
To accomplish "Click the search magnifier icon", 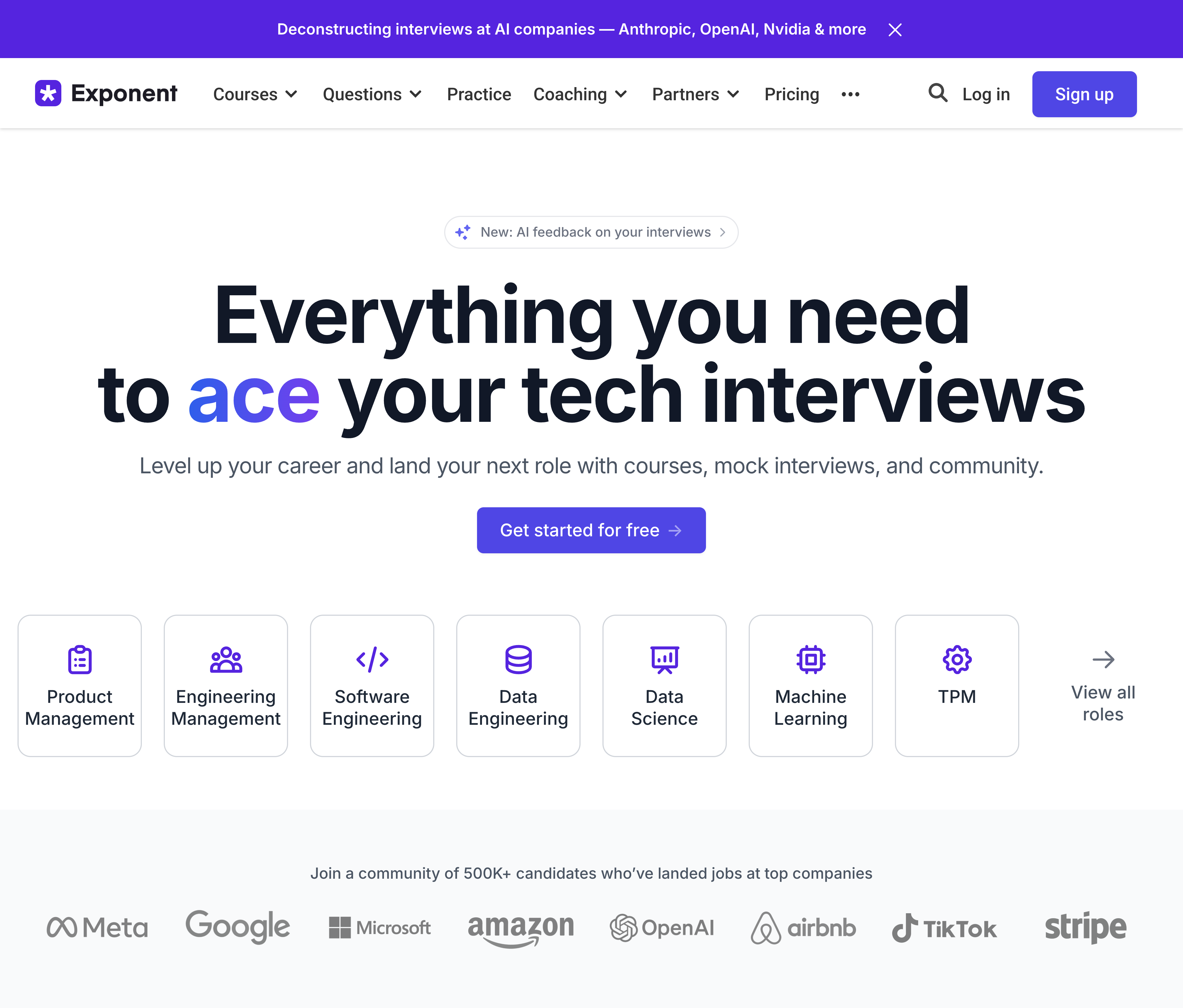I will click(x=937, y=93).
